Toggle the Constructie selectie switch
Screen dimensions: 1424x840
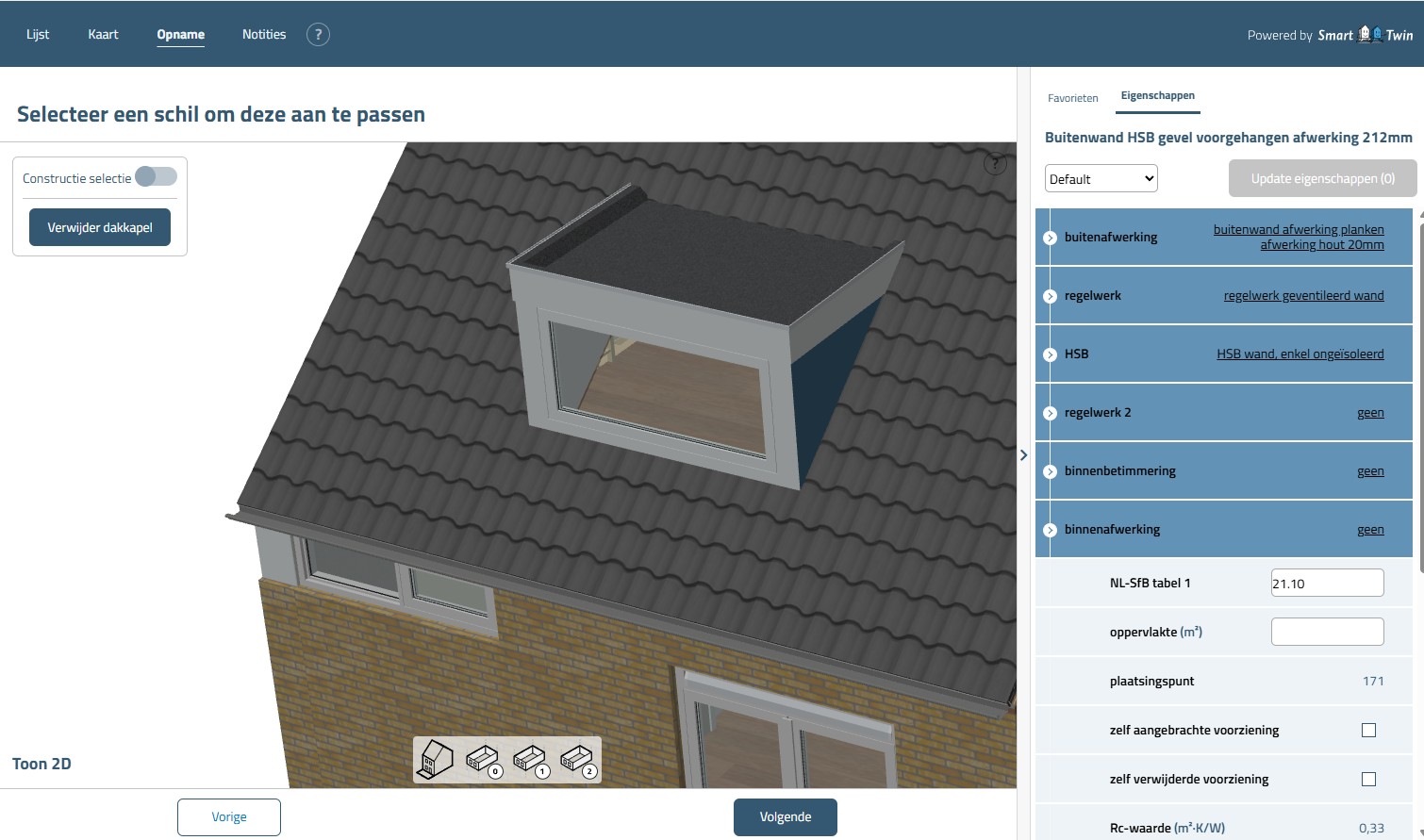pos(156,177)
